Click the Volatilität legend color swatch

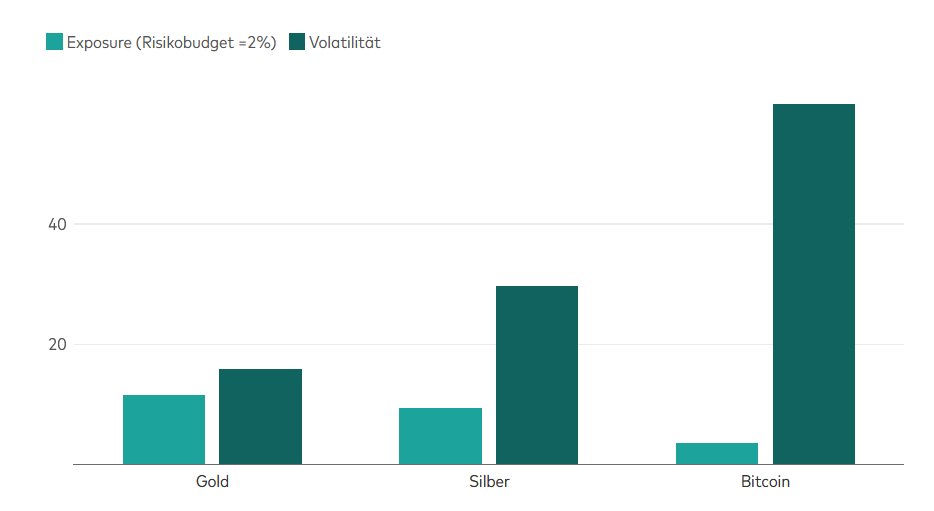[x=297, y=42]
